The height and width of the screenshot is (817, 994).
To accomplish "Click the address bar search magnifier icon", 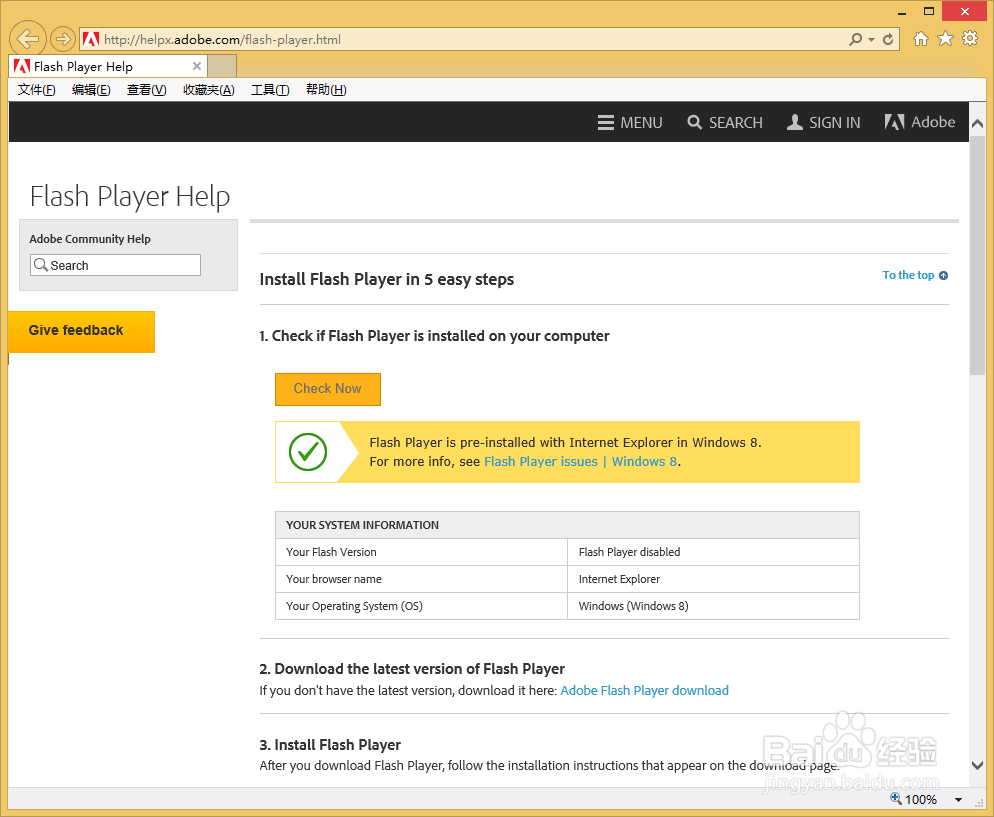I will tap(855, 39).
